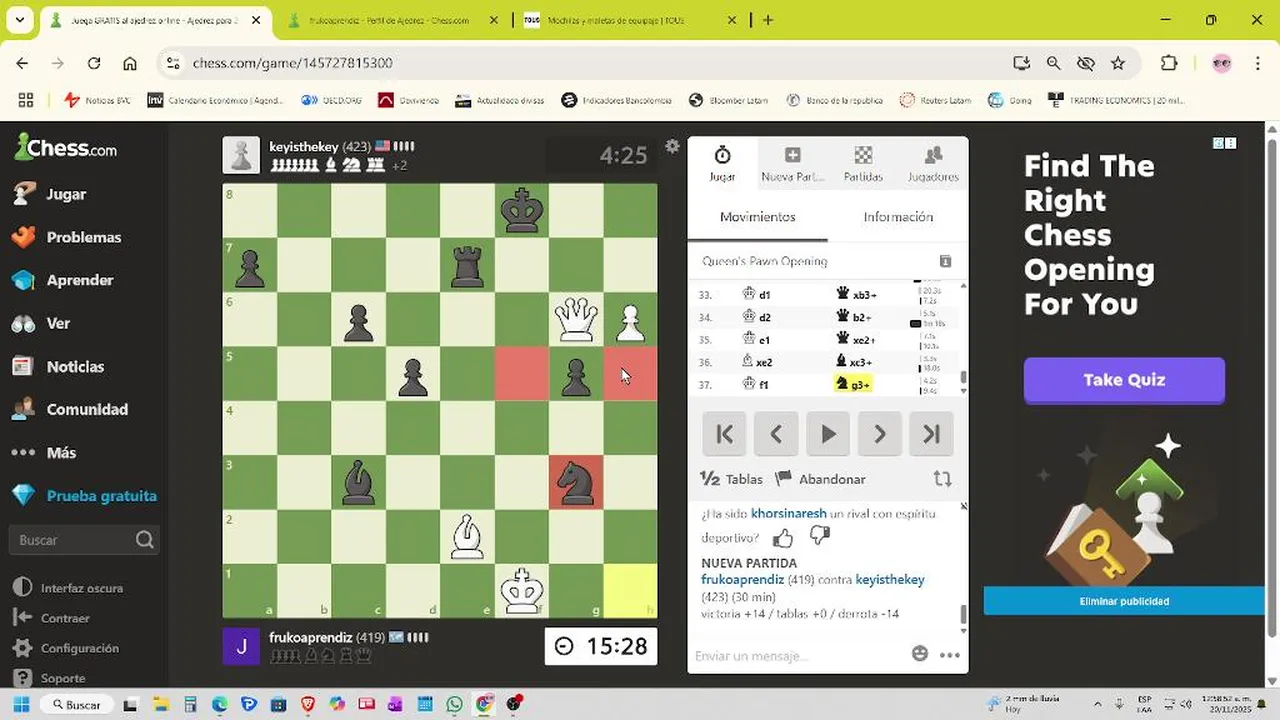Open the emoji picker in chat
The image size is (1280, 720).
[920, 654]
